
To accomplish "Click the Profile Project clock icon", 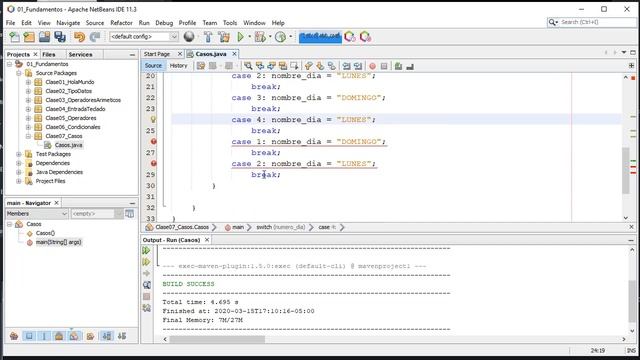I will point(280,37).
